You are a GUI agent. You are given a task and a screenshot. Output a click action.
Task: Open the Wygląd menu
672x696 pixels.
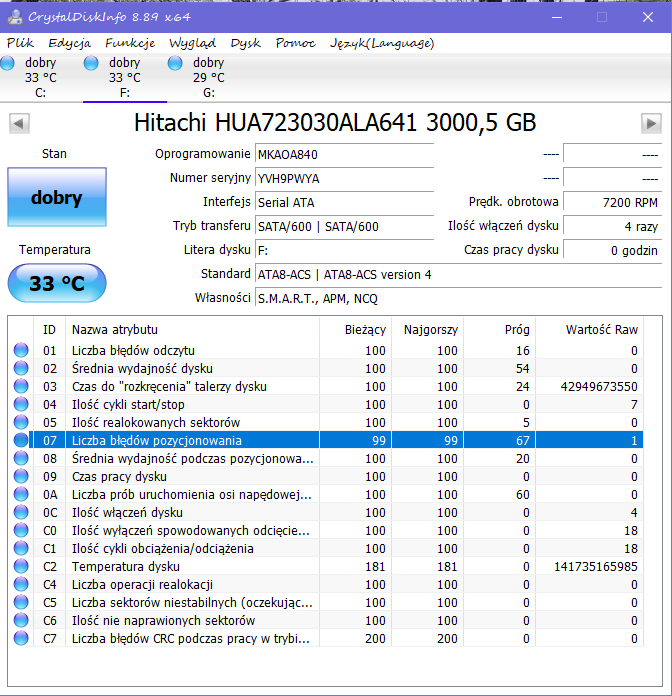tap(192, 43)
